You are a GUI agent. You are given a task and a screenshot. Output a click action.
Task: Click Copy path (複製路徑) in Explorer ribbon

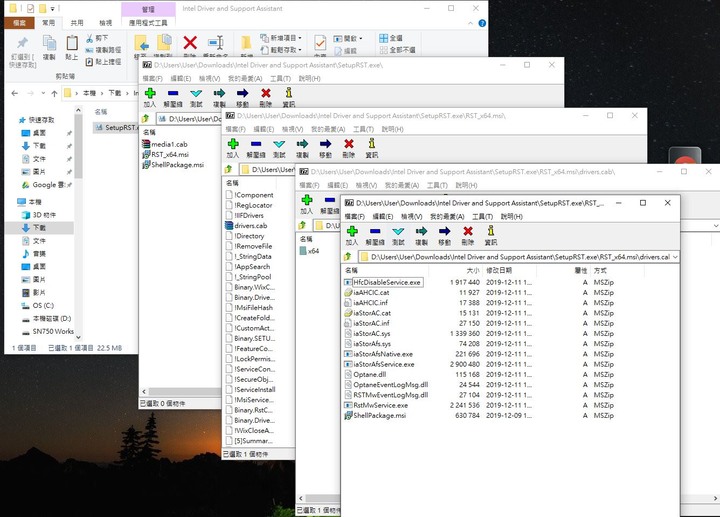pyautogui.click(x=103, y=50)
